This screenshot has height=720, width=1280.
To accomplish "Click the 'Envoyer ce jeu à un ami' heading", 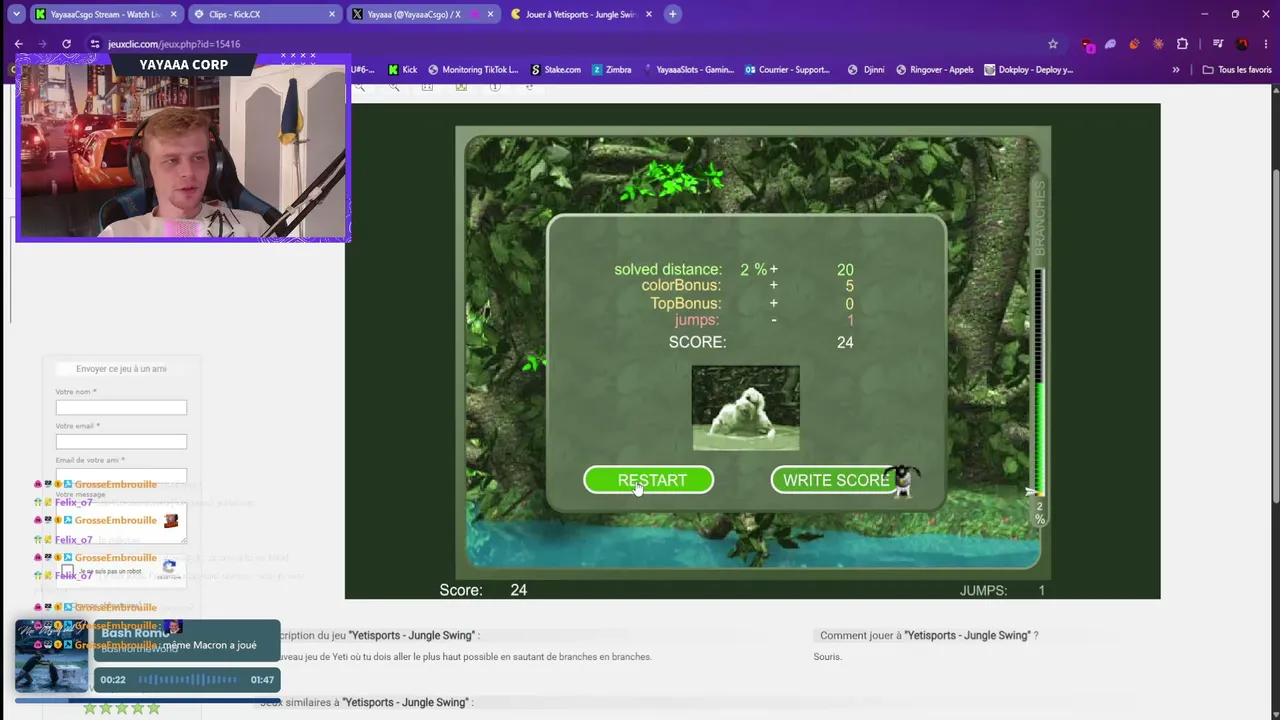I will click(x=121, y=369).
